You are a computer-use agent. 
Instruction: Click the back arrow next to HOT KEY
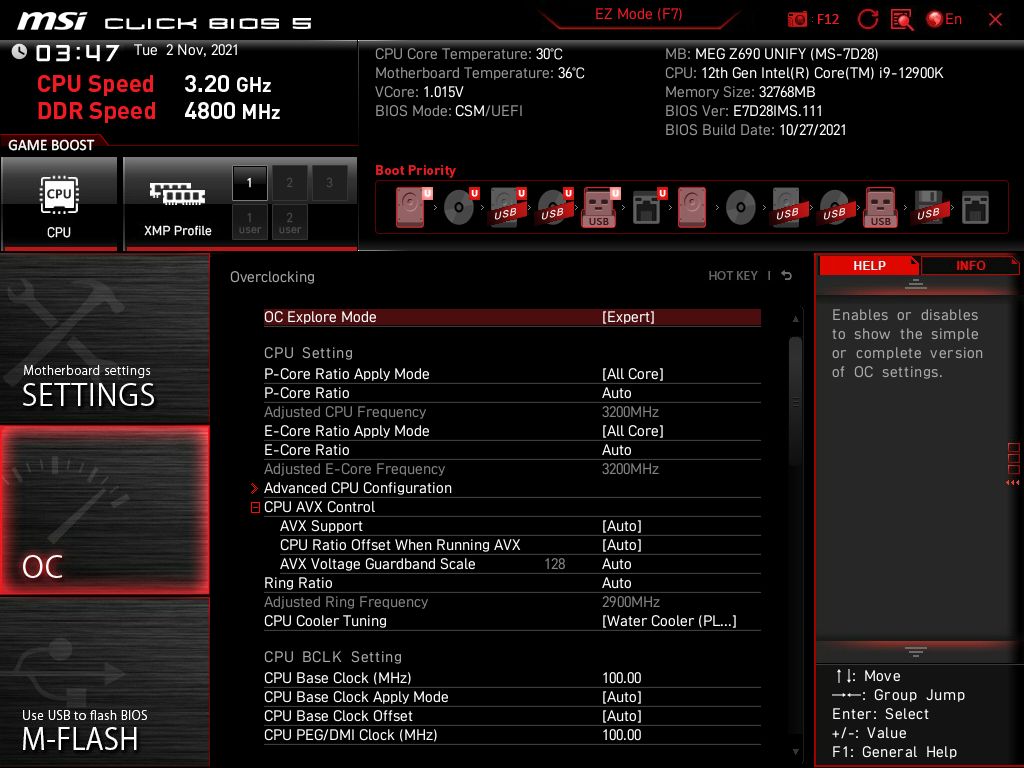click(787, 276)
